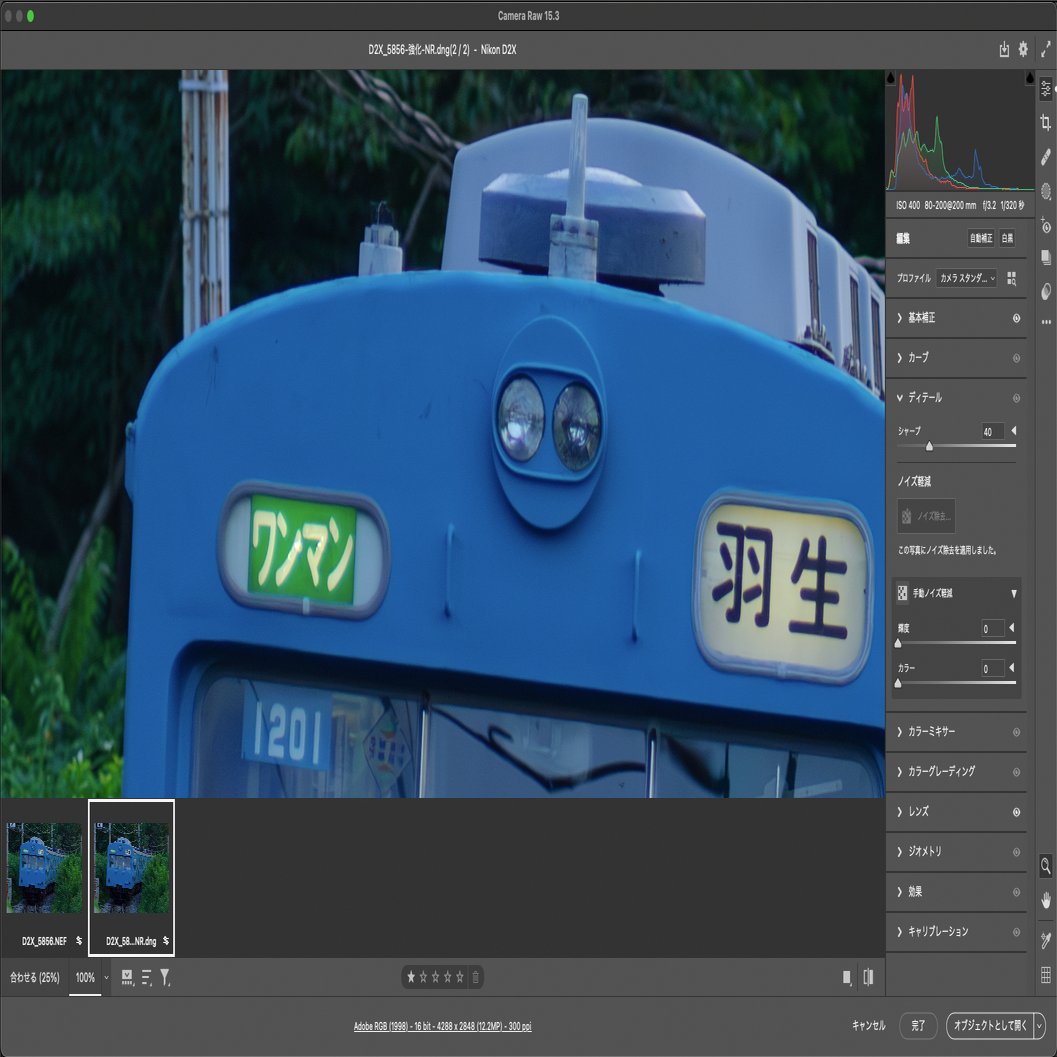Open the Presets panel icon
The width and height of the screenshot is (1057, 1057).
pos(1046,291)
